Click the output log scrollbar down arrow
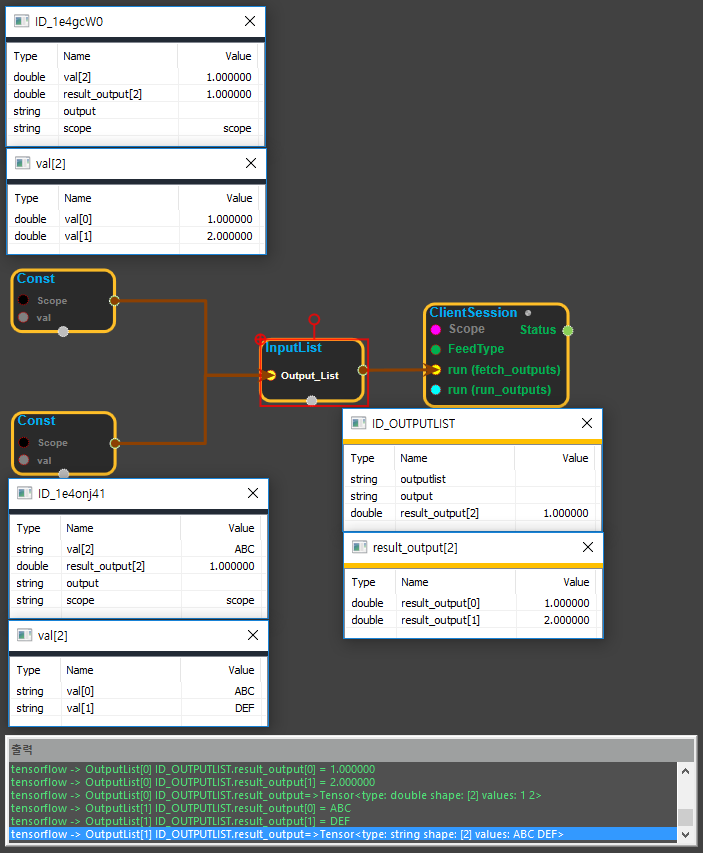 [685, 833]
